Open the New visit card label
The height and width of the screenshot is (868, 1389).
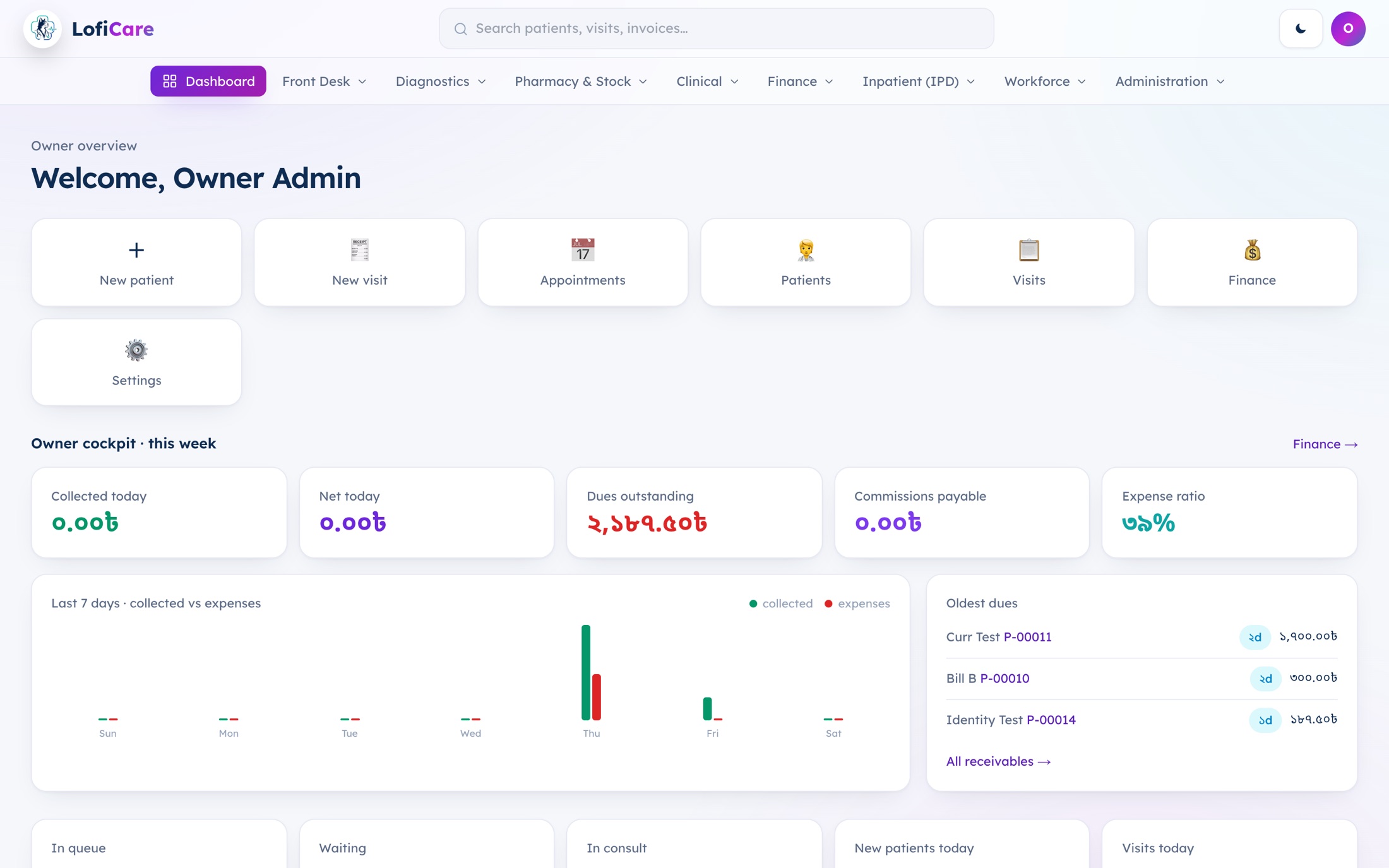[360, 280]
